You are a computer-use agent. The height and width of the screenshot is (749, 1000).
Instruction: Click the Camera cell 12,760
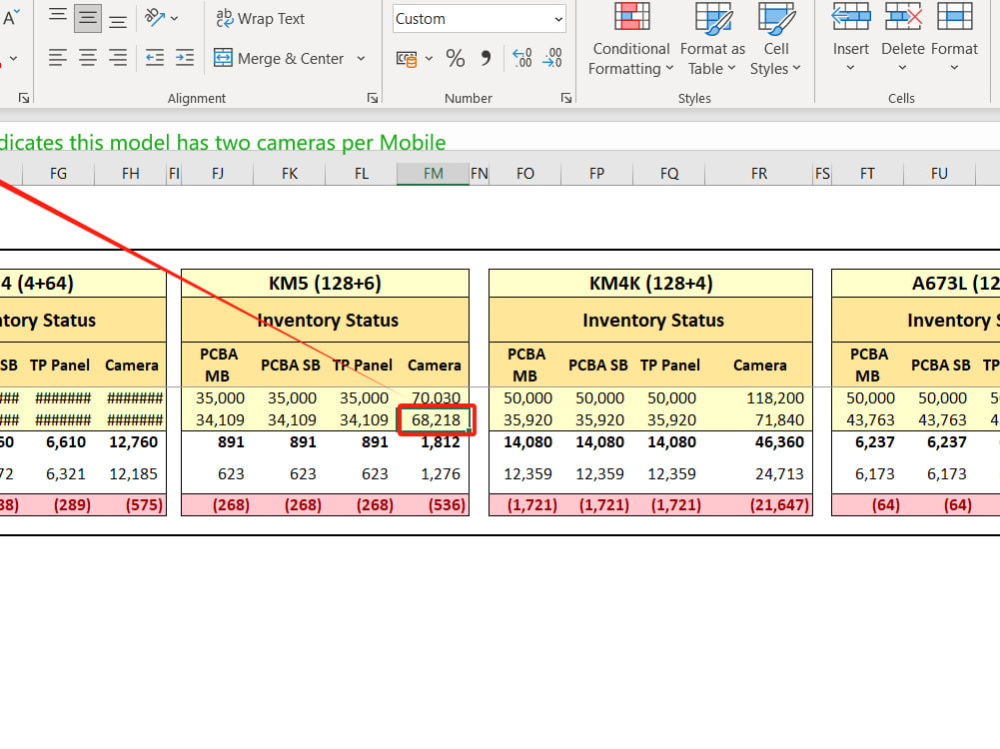tap(131, 442)
